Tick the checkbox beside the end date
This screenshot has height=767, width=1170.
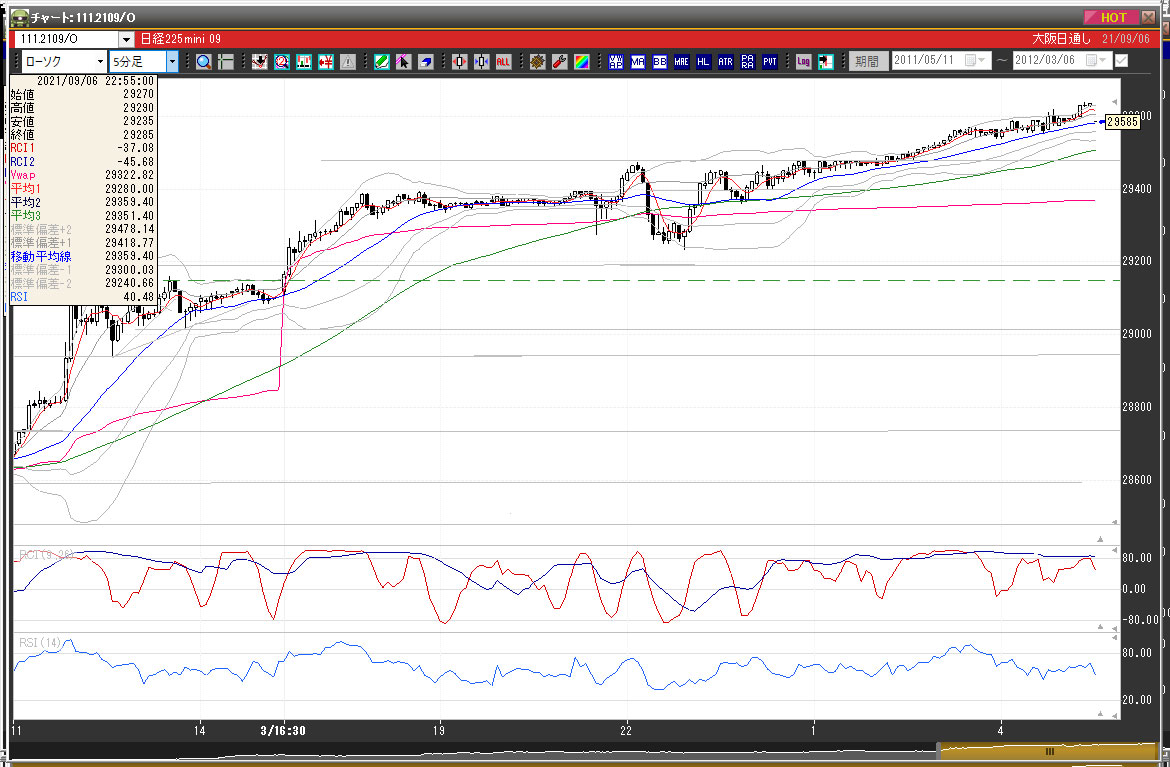(1121, 60)
